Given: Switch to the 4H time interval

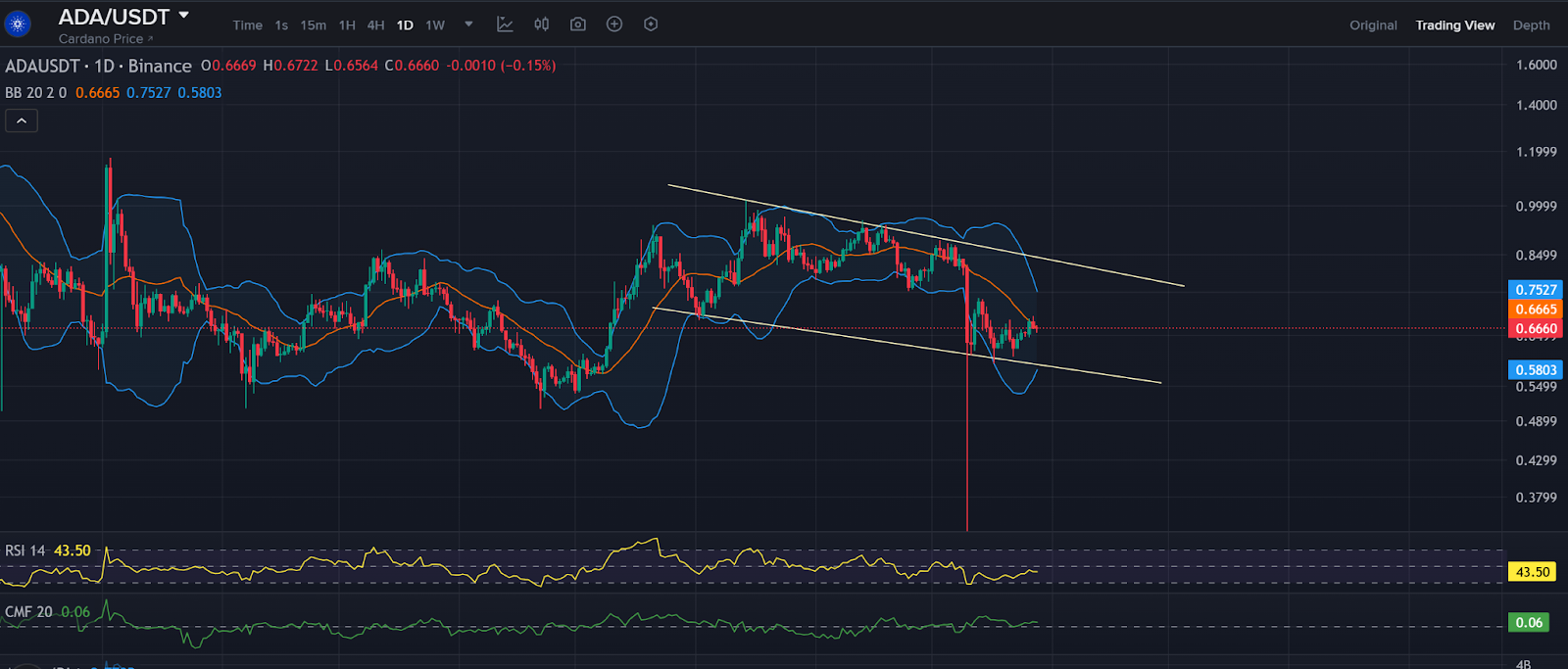Looking at the screenshot, I should 375,25.
